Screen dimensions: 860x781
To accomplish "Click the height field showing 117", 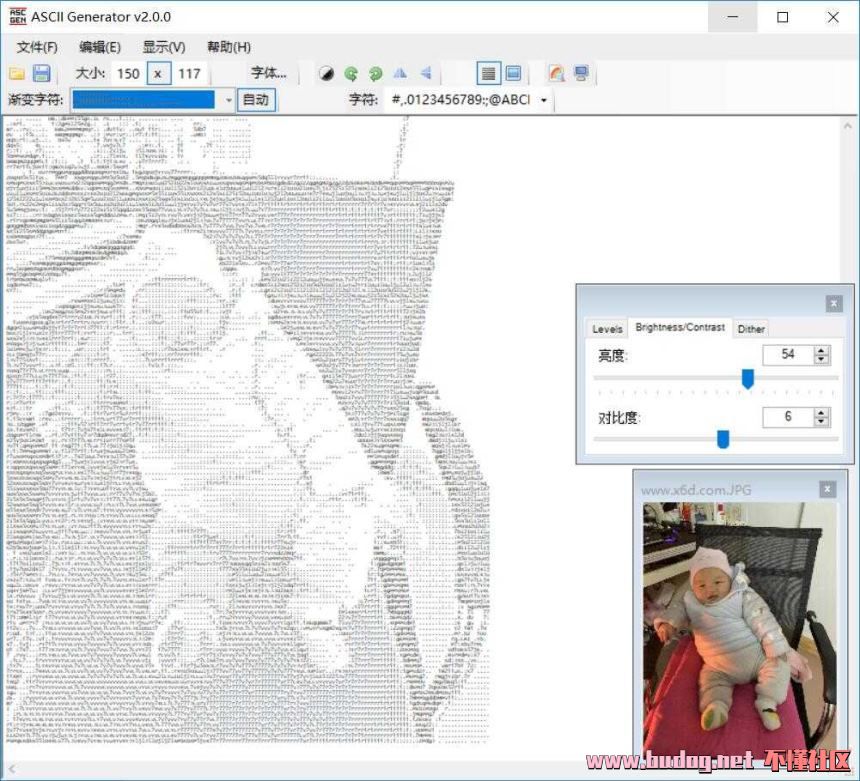I will (x=189, y=73).
